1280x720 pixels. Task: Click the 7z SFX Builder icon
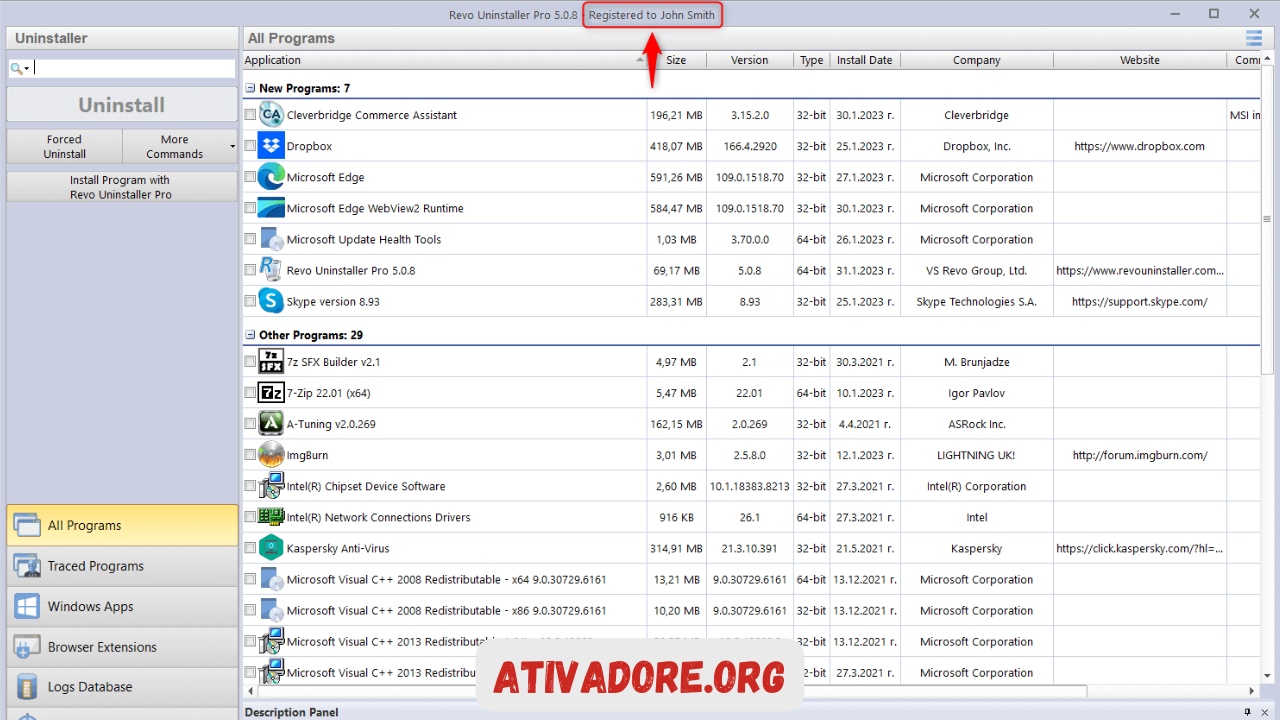point(271,362)
